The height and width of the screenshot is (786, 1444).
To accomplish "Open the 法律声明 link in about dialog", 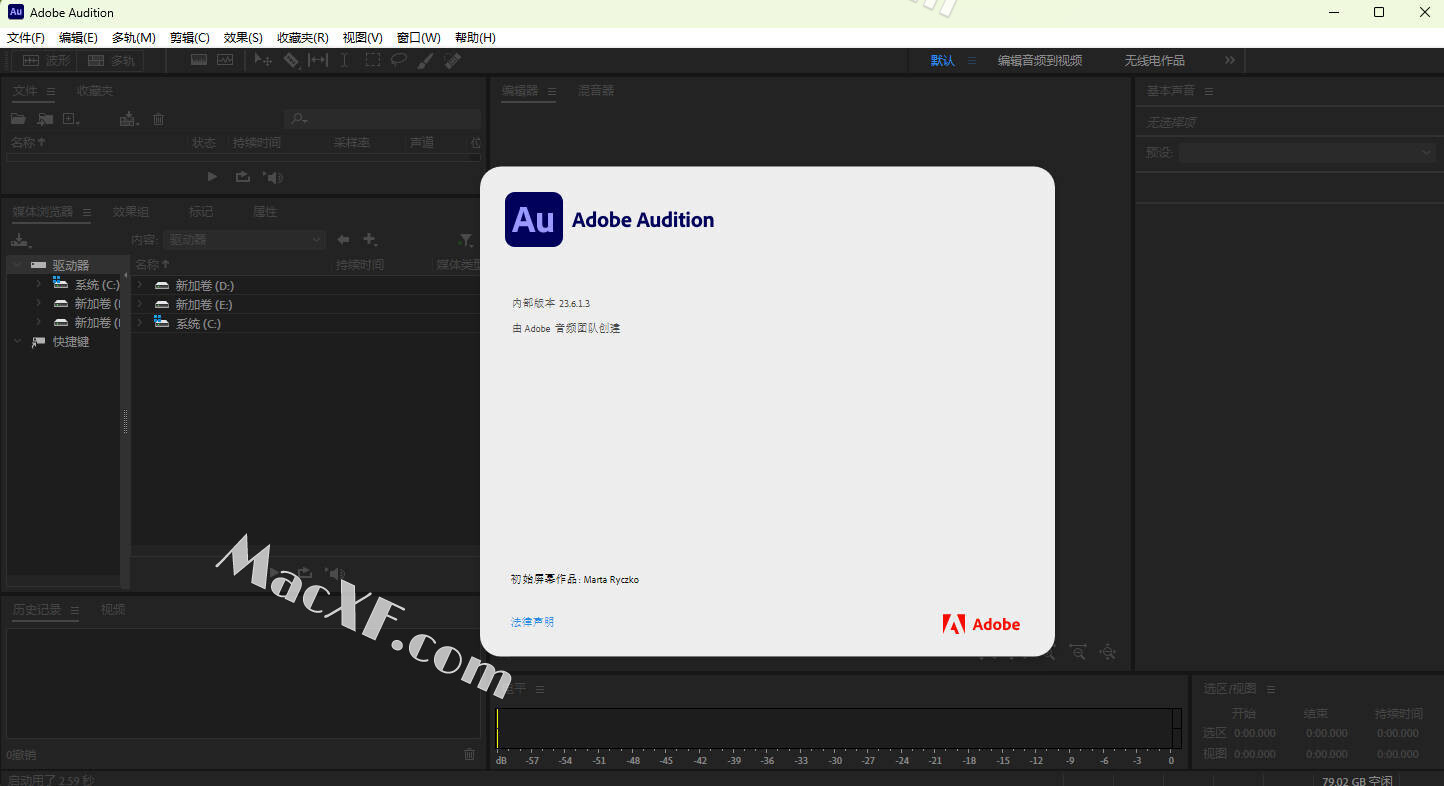I will coord(532,622).
